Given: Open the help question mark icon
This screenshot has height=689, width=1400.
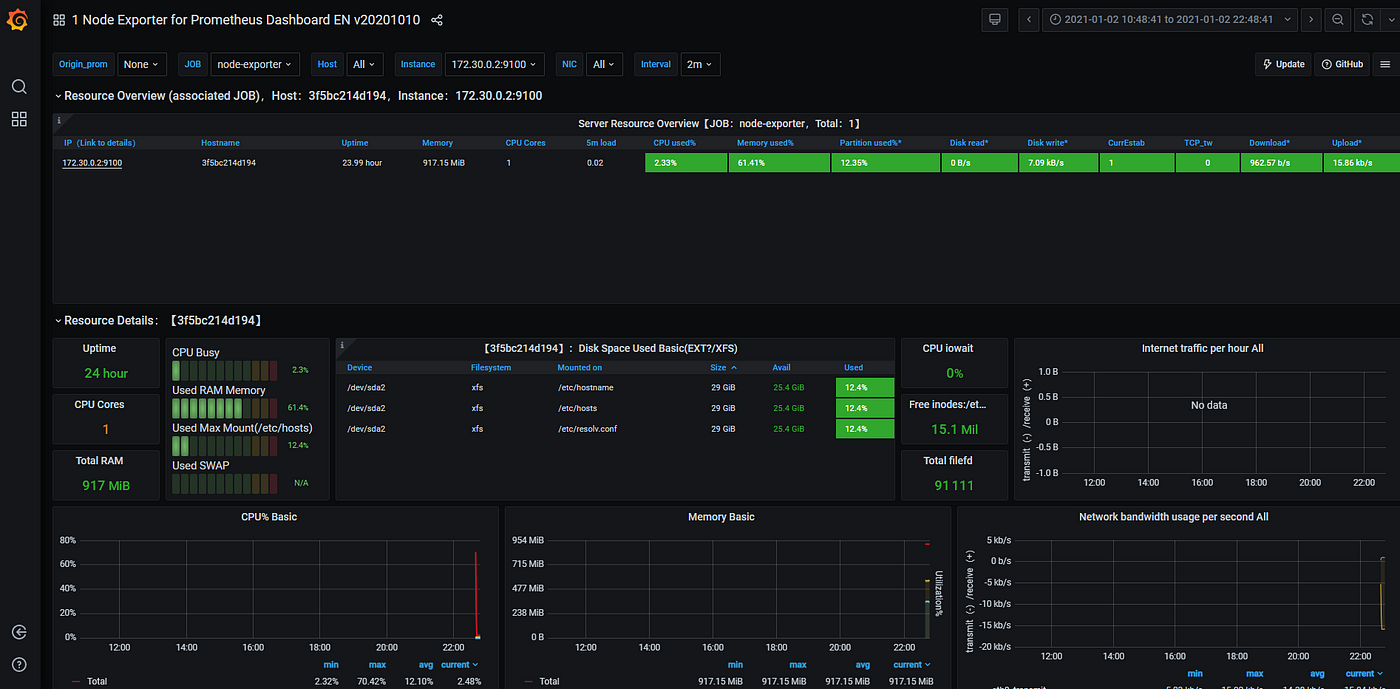Looking at the screenshot, I should (x=19, y=664).
